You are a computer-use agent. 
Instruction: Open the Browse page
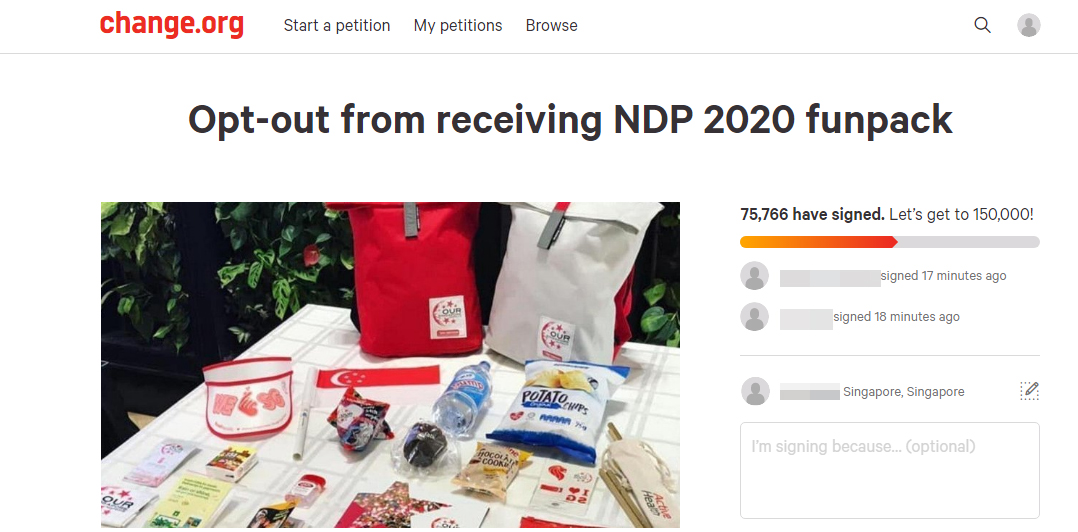tap(551, 25)
